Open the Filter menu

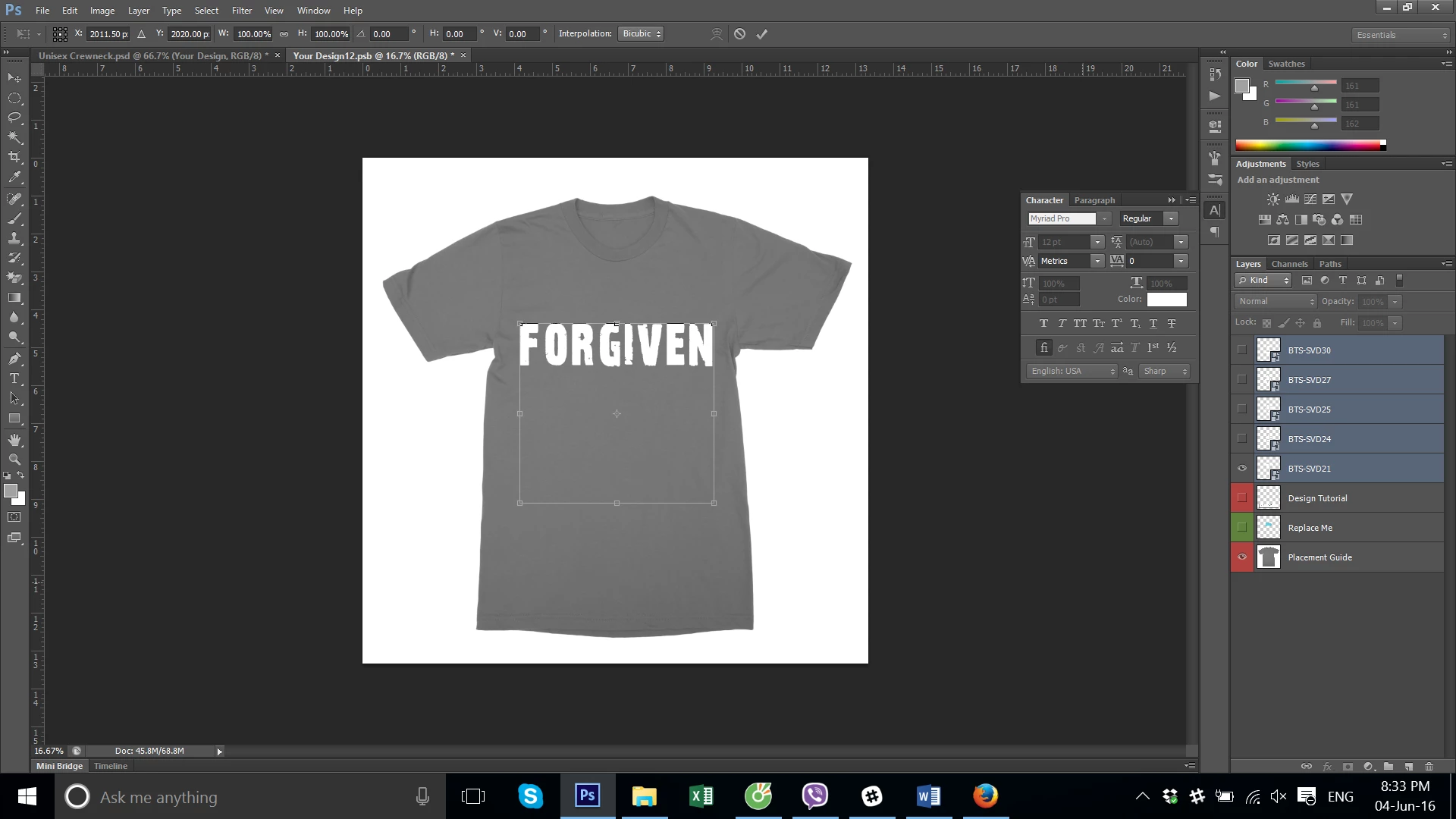(x=241, y=11)
